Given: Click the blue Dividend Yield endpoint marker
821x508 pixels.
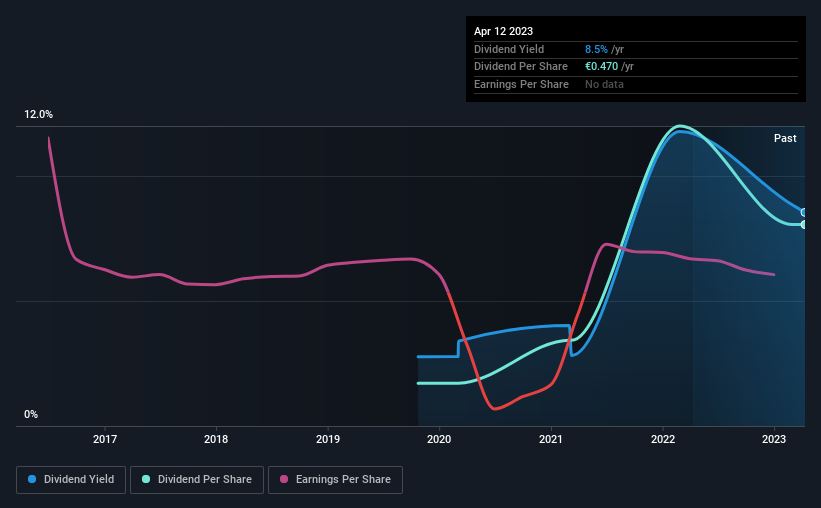Looking at the screenshot, I should pyautogui.click(x=804, y=213).
